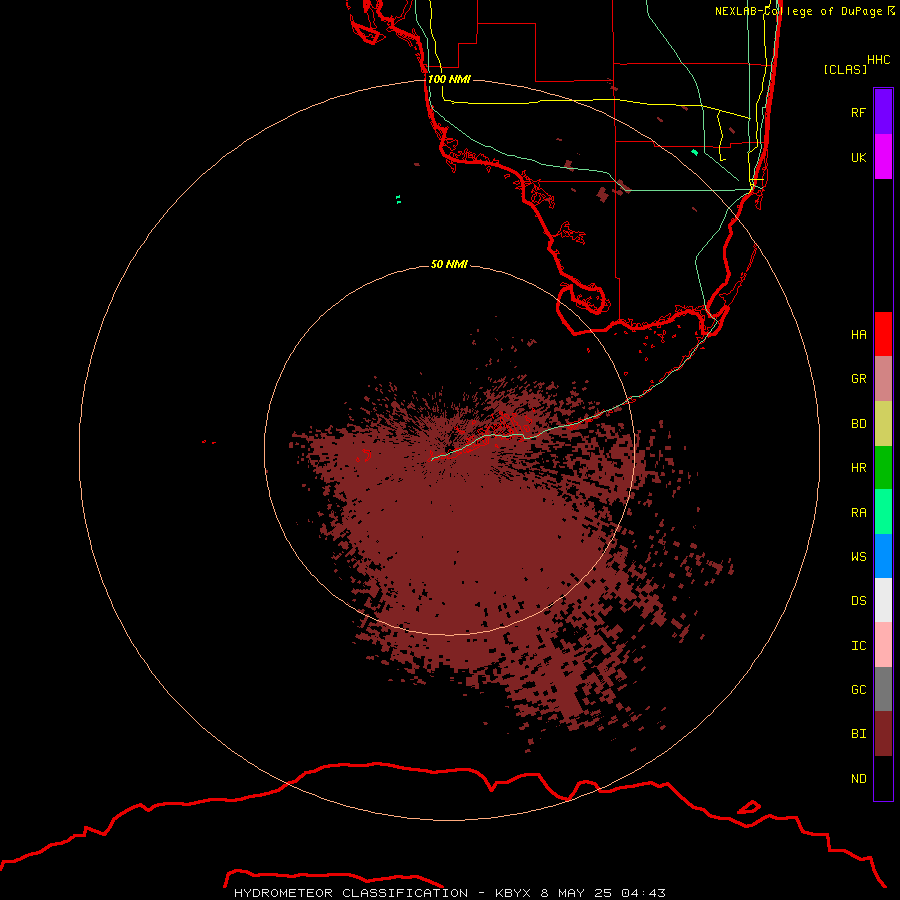Click the RA legend label
The width and height of the screenshot is (900, 900).
(859, 513)
